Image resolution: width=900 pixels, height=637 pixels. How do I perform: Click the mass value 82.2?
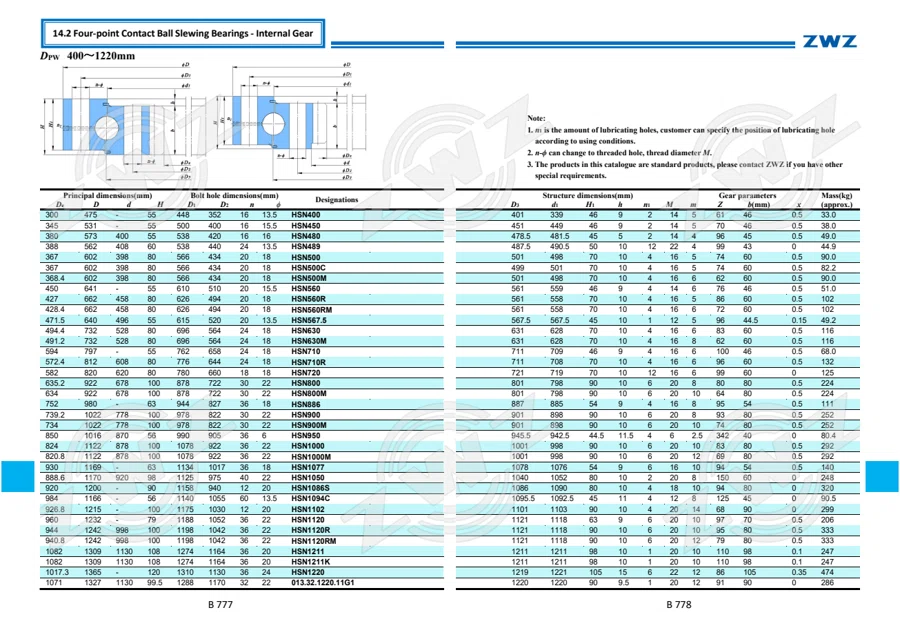(x=828, y=267)
